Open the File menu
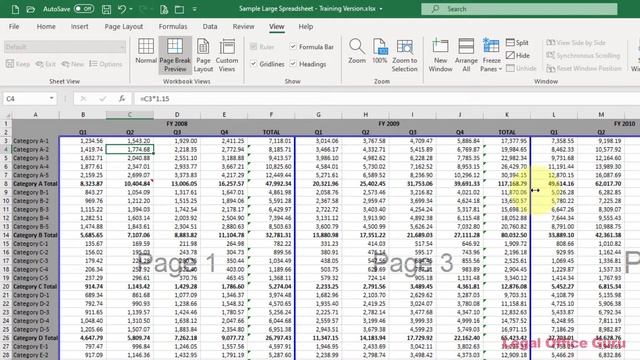640x360 pixels. tap(14, 27)
